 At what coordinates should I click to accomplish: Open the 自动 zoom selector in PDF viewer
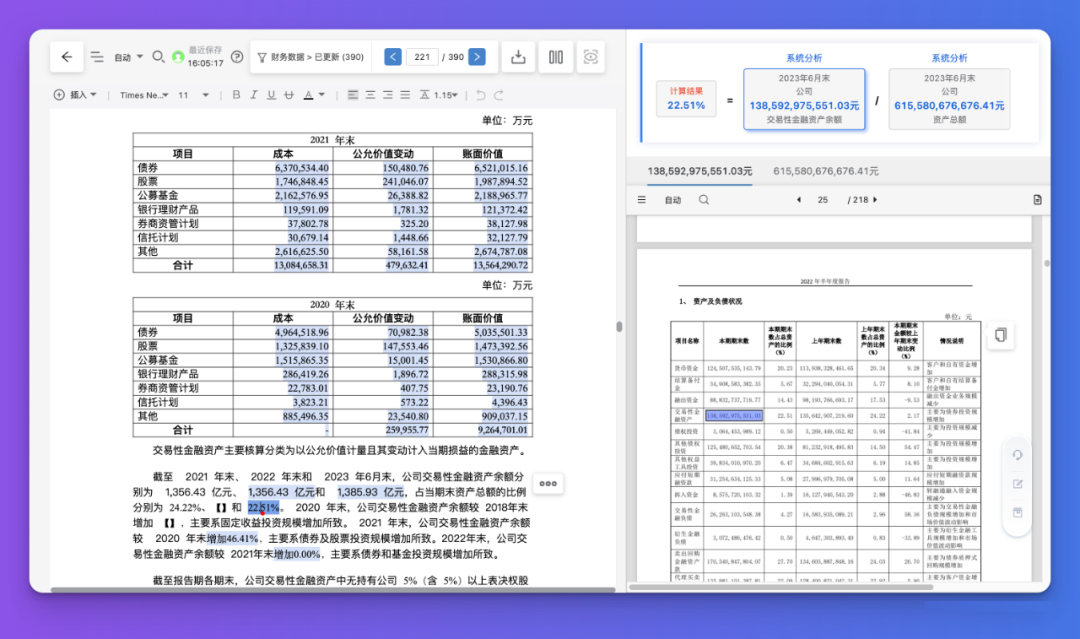tap(672, 200)
